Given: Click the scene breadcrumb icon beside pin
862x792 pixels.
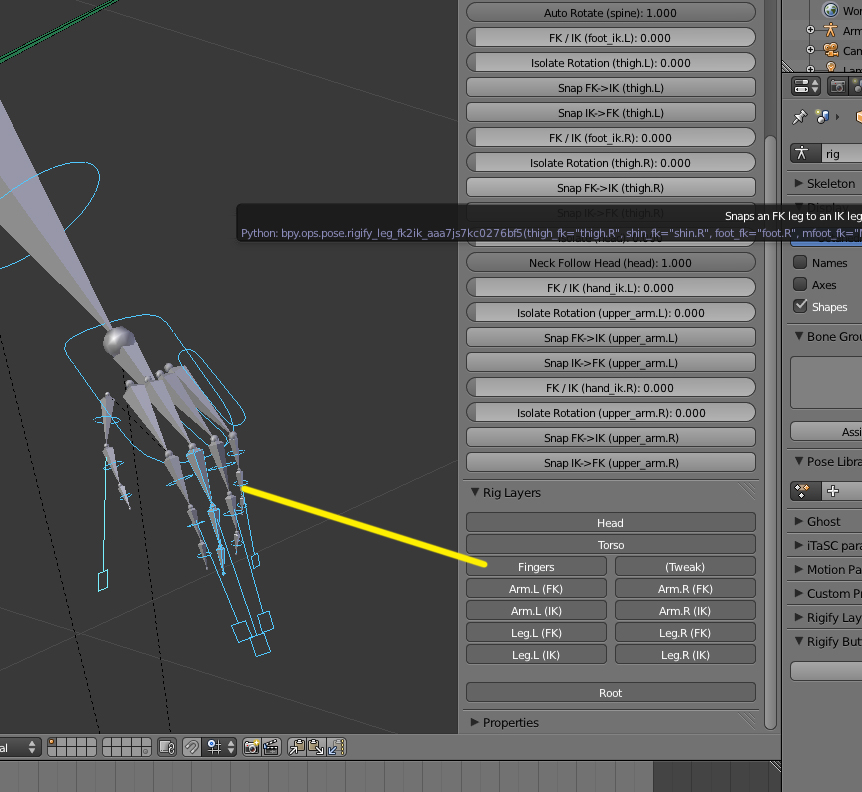Looking at the screenshot, I should point(822,117).
